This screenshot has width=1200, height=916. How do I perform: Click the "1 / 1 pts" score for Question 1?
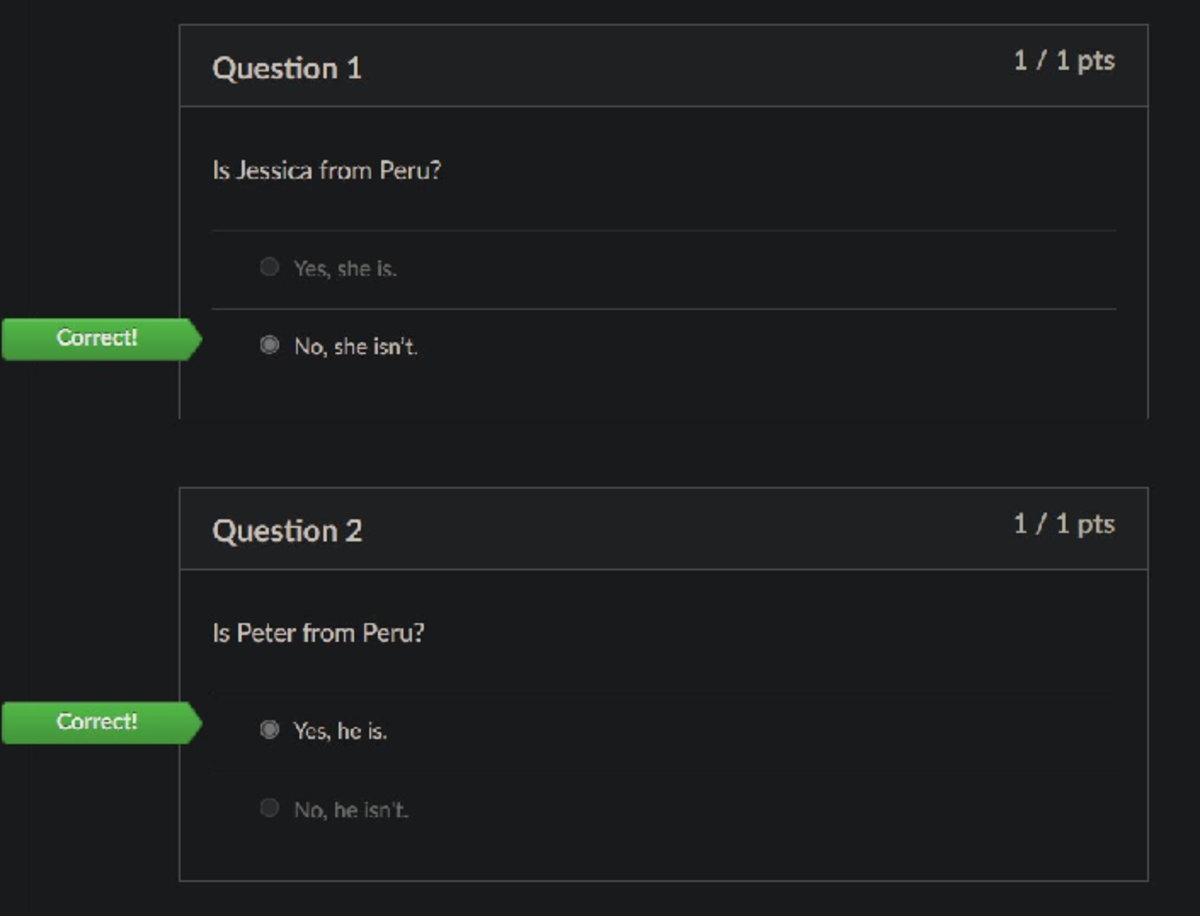[x=1063, y=60]
